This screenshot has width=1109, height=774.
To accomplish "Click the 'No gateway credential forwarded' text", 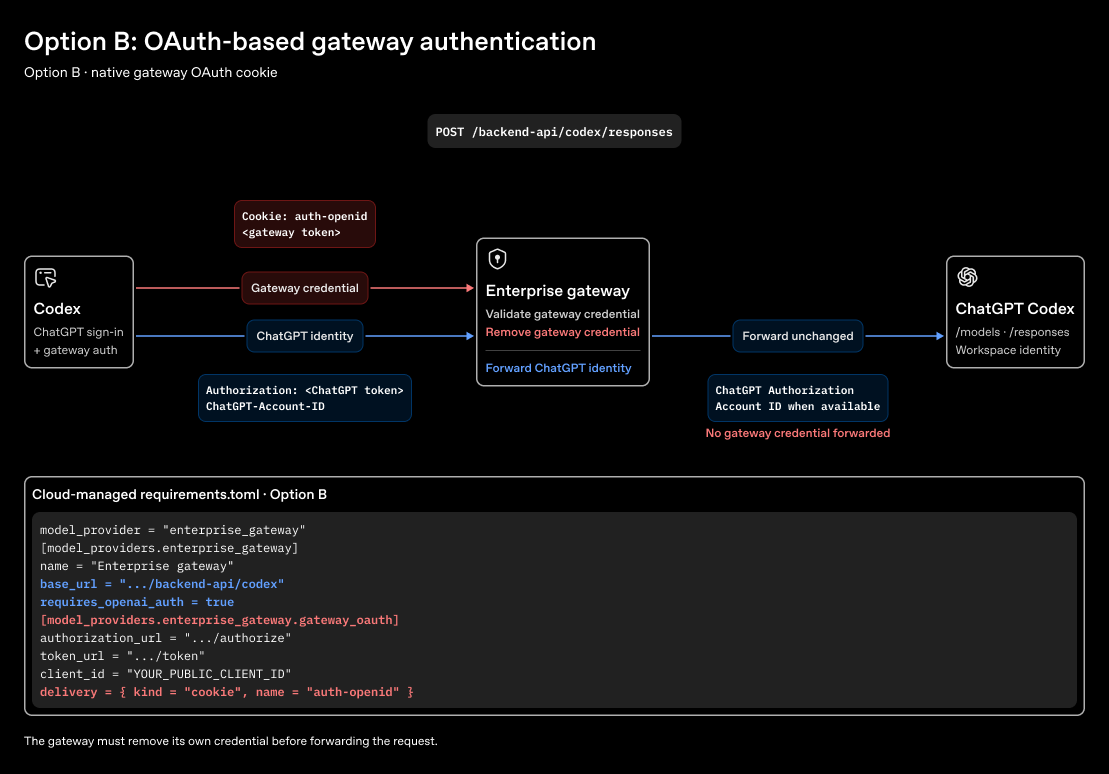I will click(x=798, y=433).
